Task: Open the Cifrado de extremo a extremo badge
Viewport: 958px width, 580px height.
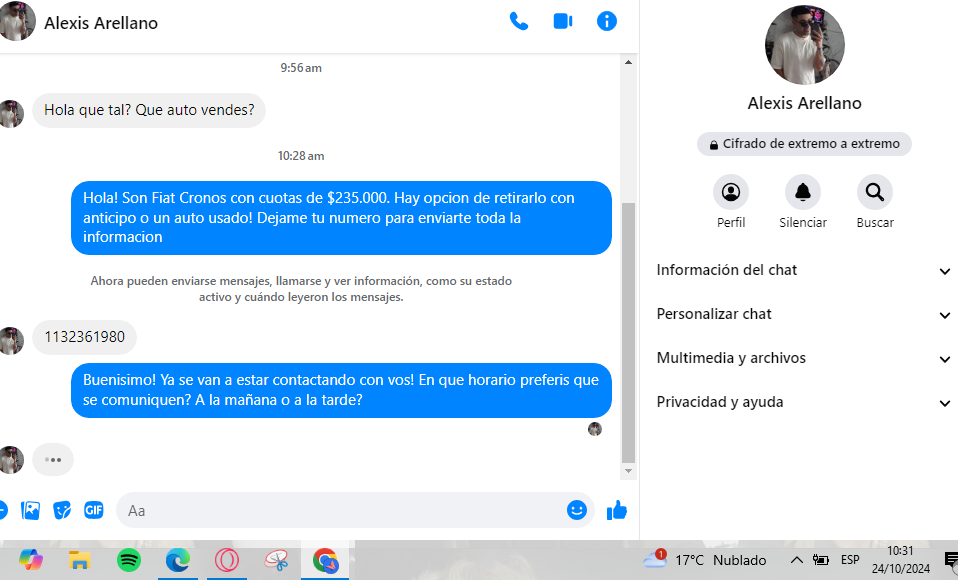Action: [x=804, y=144]
